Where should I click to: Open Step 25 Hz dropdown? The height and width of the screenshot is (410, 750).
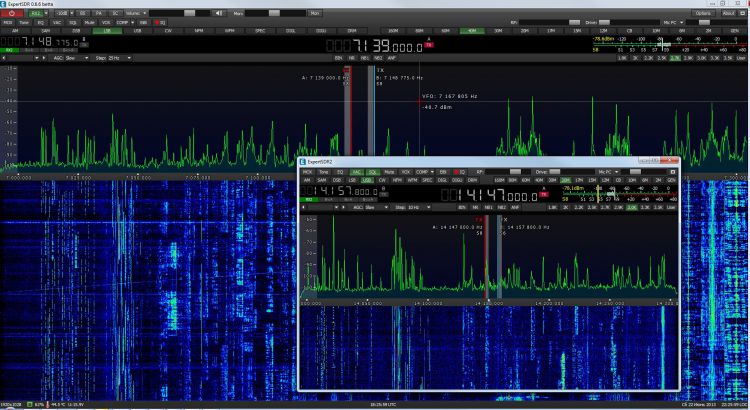129,58
